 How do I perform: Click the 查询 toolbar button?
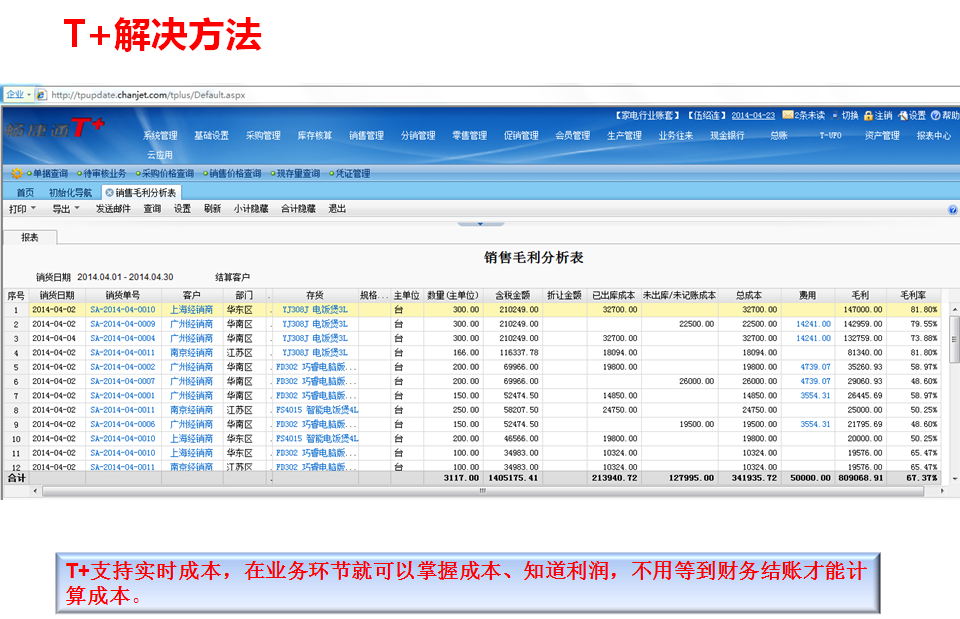pos(152,209)
